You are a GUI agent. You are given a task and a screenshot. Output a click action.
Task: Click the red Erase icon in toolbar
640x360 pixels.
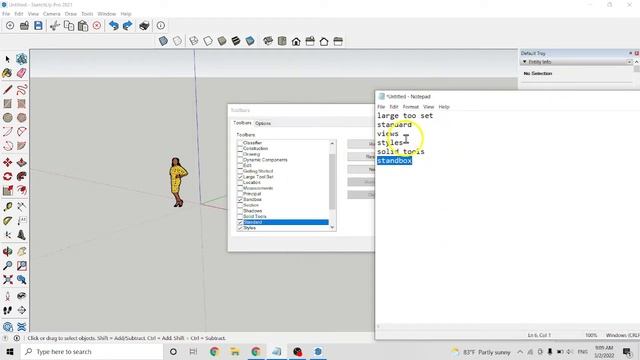point(97,26)
